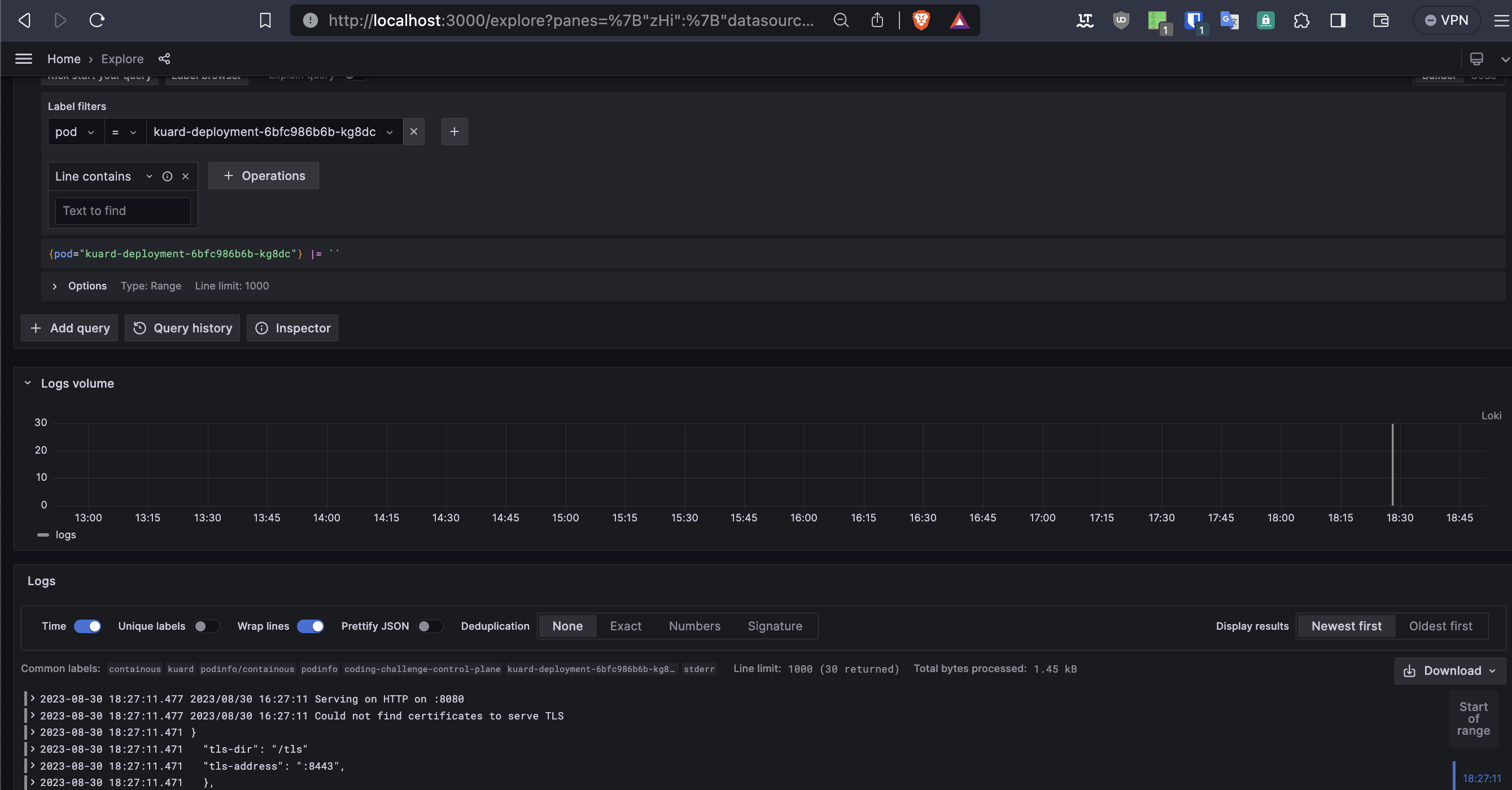The width and height of the screenshot is (1512, 790).
Task: Toggle the Wrap lines switch
Action: point(311,626)
